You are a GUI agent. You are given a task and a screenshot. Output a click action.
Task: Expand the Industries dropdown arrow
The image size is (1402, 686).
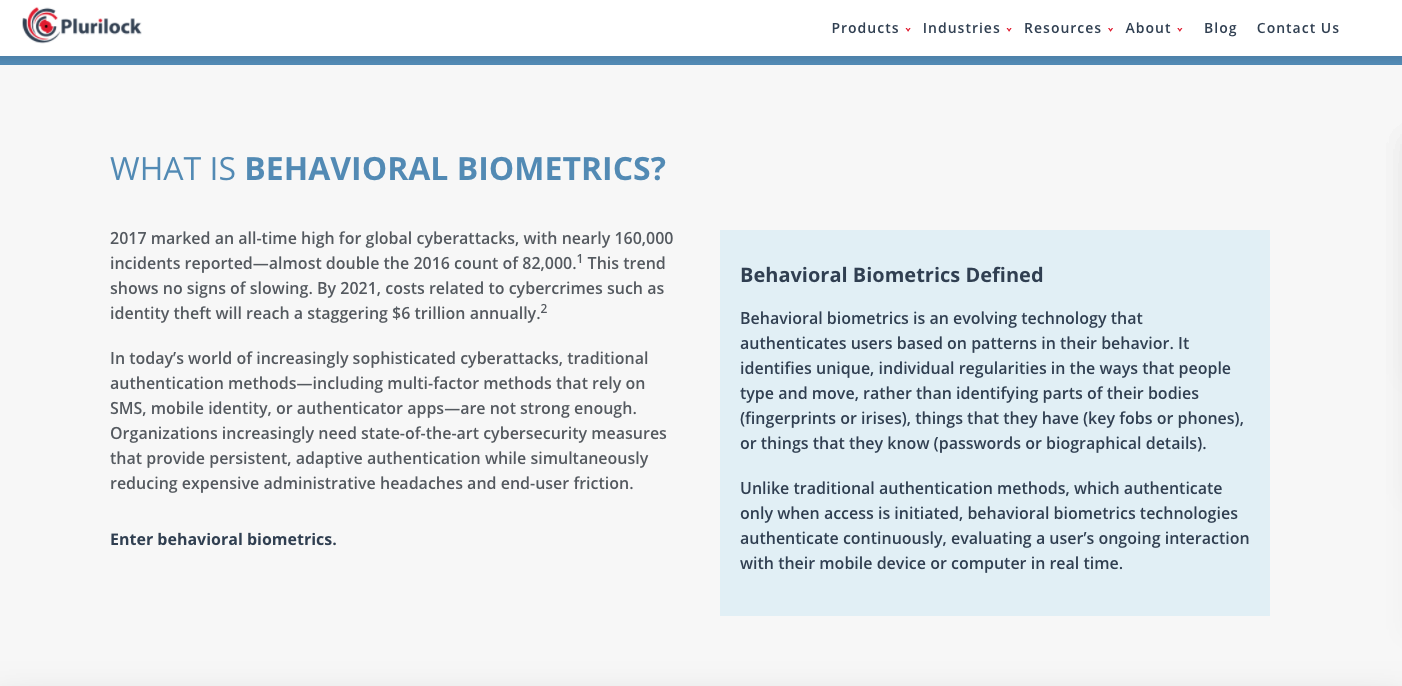tap(1009, 30)
